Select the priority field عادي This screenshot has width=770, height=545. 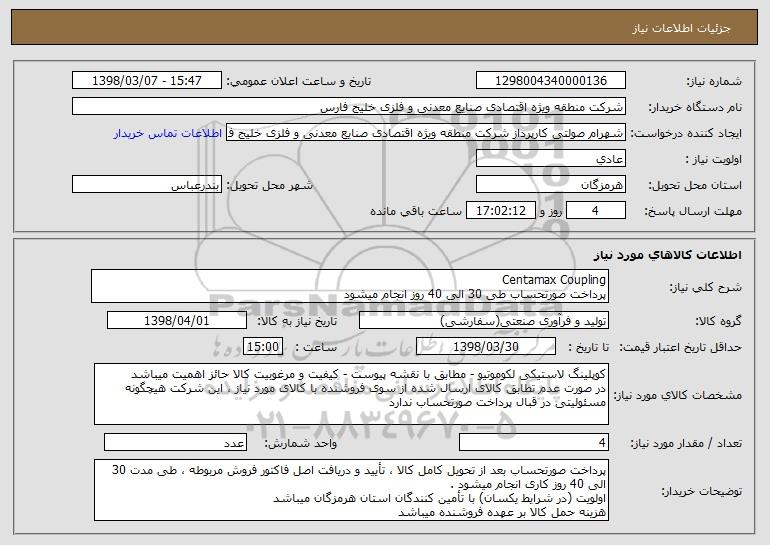[550, 159]
